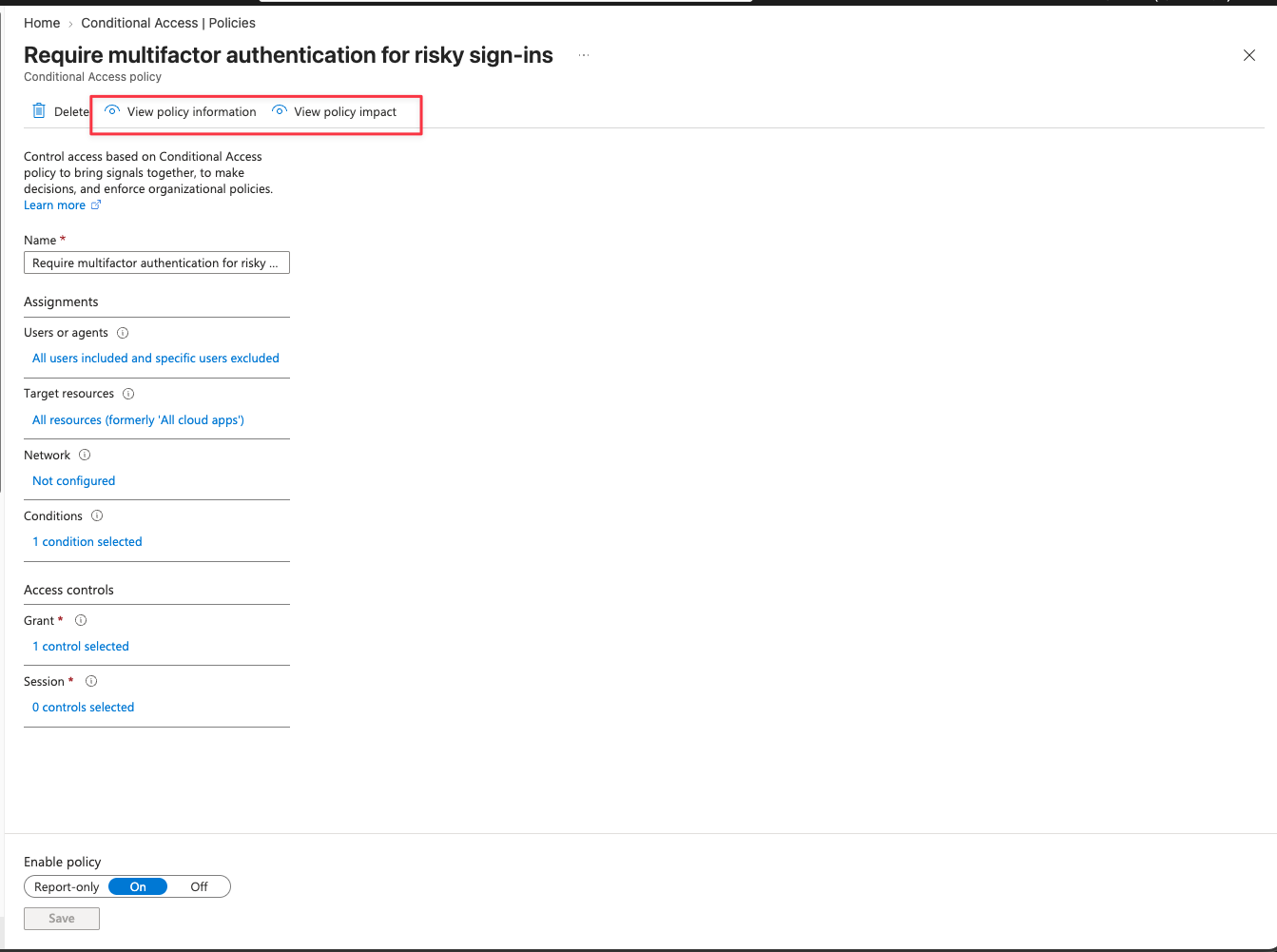
Task: Set Enable policy to Off
Action: pyautogui.click(x=199, y=886)
